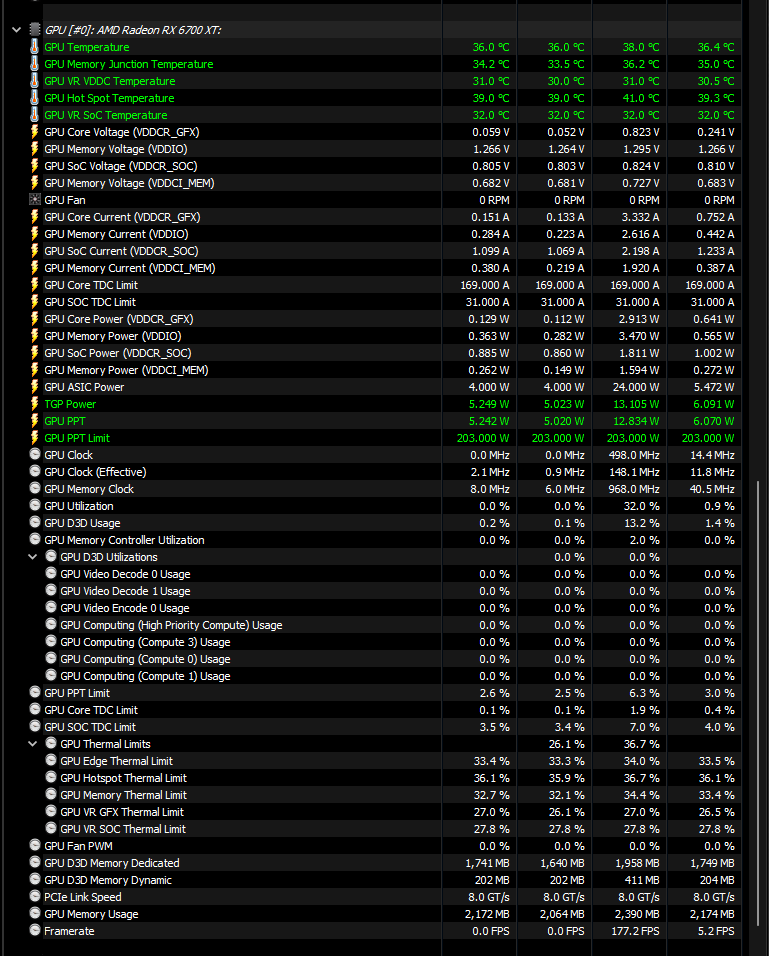
Task: Collapse the GPU Thermal Limits group
Action: point(33,744)
